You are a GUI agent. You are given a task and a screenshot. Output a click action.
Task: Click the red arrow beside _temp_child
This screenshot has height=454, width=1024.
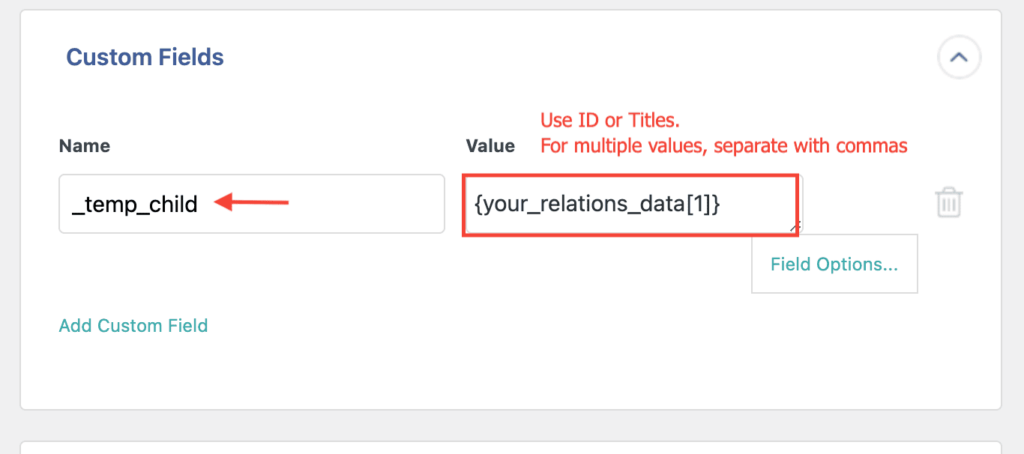pyautogui.click(x=253, y=204)
